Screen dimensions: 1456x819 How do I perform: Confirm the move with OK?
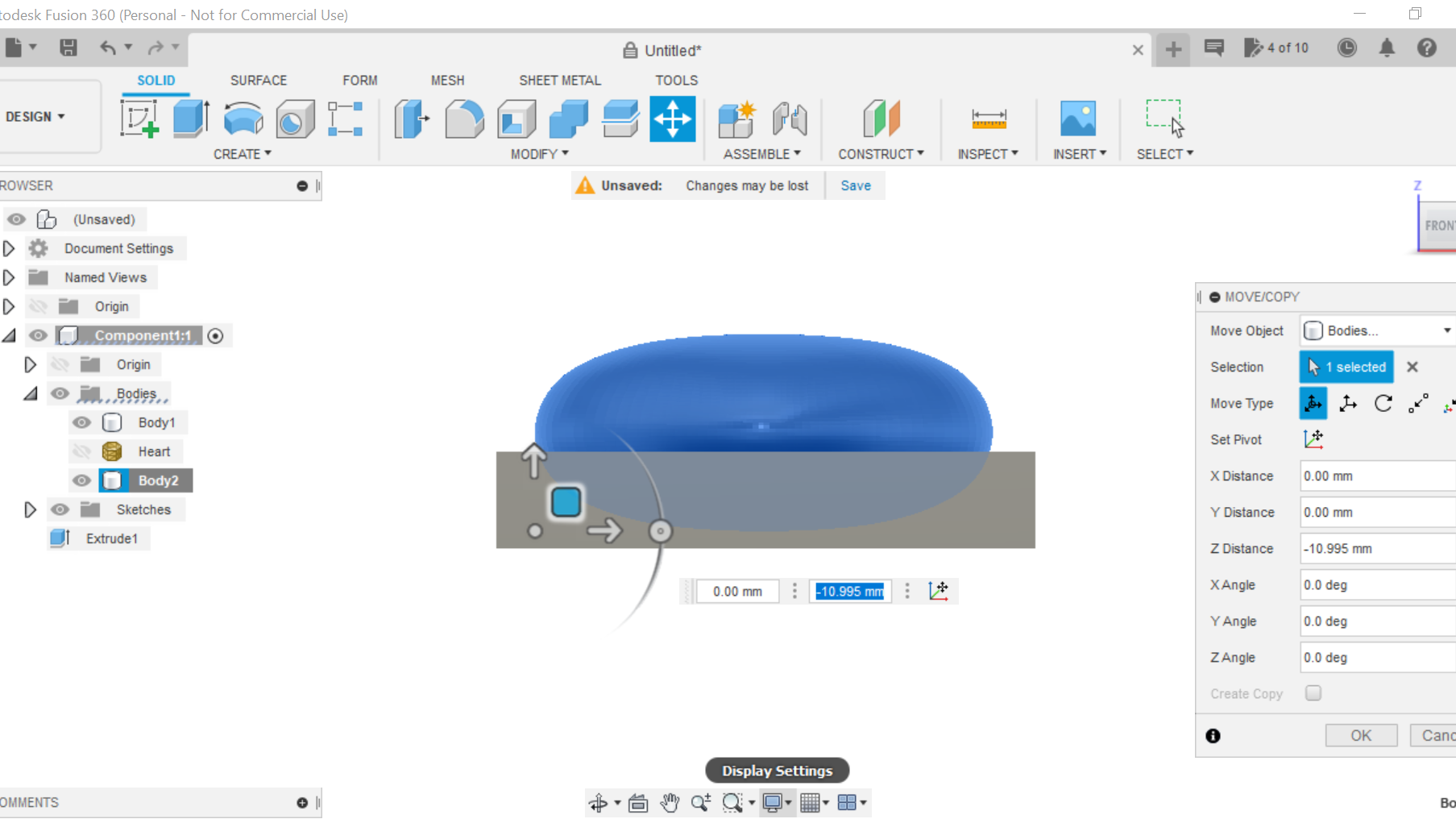(1361, 735)
